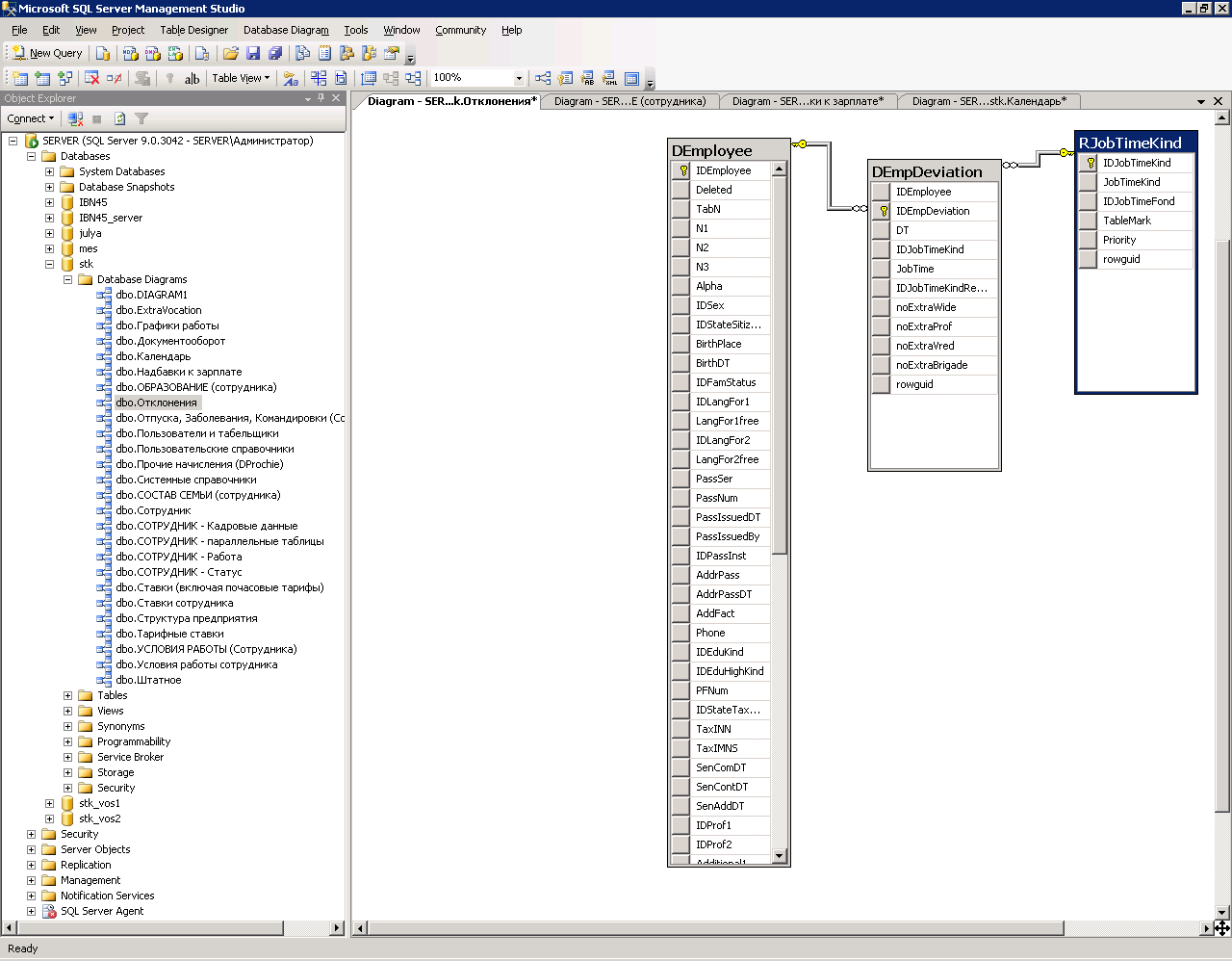Click the Object Explorer Disconnect icon
Screen dimensions: 1232x961
click(x=75, y=118)
